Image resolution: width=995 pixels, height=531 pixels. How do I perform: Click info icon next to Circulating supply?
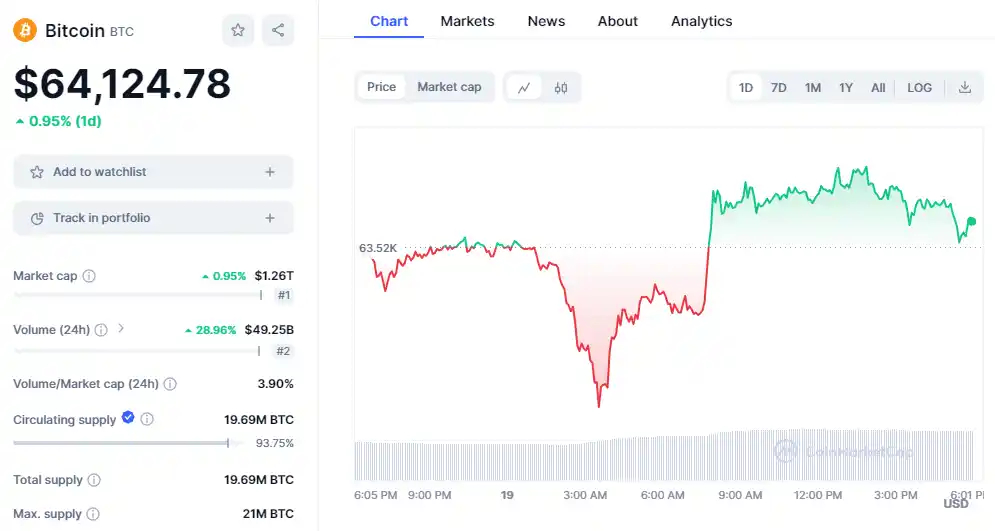(x=147, y=419)
